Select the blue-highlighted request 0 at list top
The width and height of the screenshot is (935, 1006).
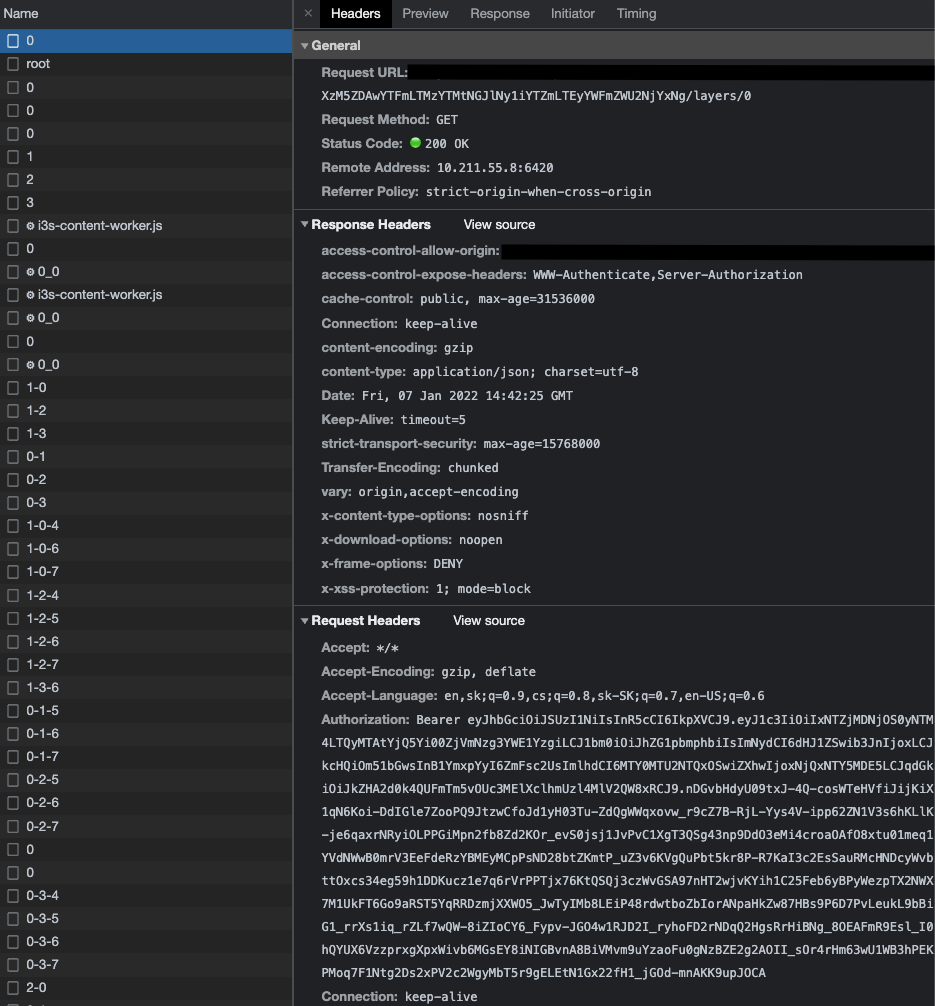pos(146,40)
